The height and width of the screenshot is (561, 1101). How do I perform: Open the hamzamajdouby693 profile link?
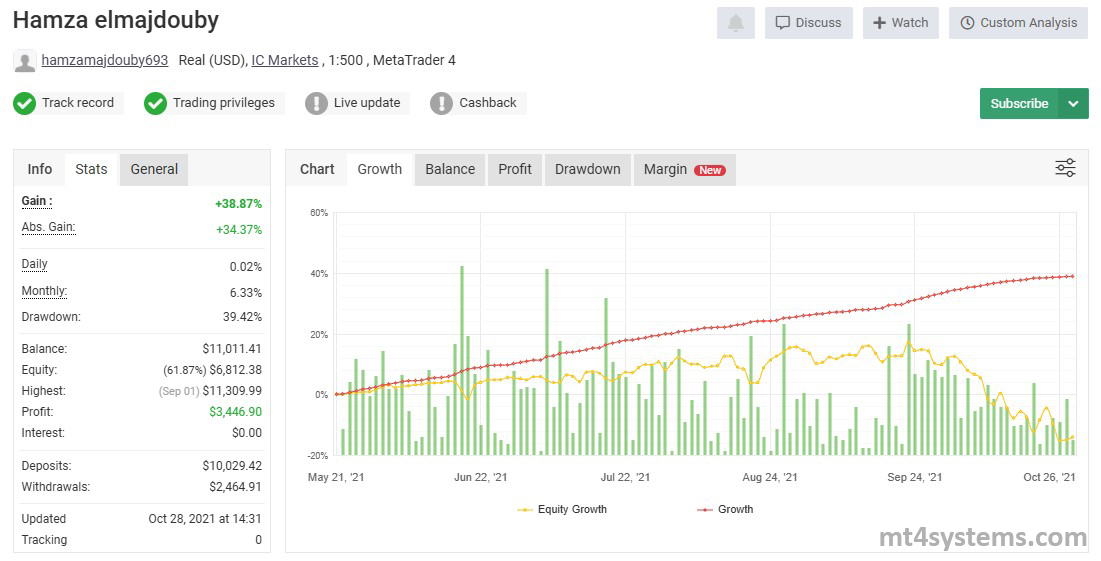[105, 60]
